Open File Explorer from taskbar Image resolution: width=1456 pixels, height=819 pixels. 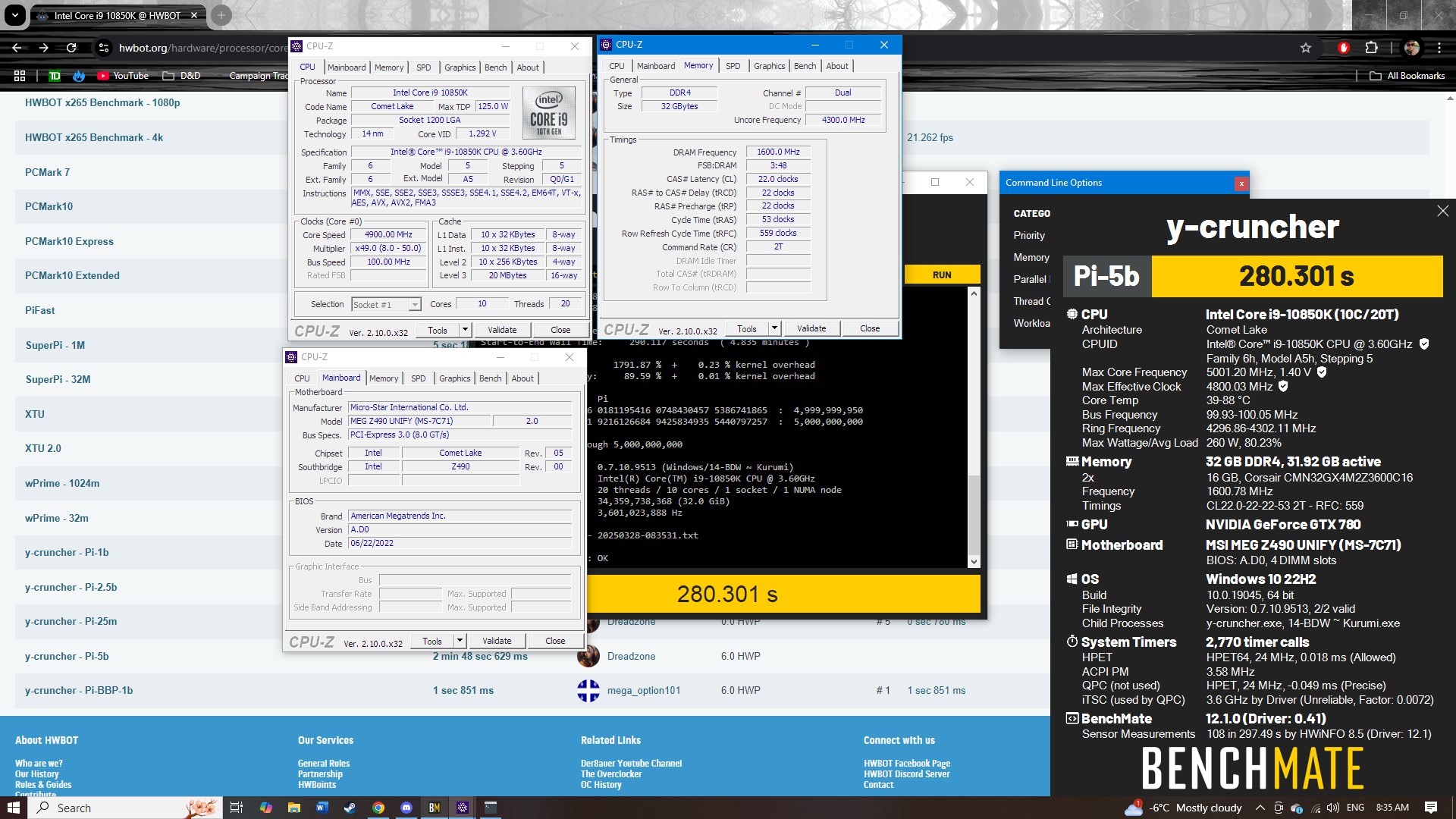pyautogui.click(x=293, y=808)
